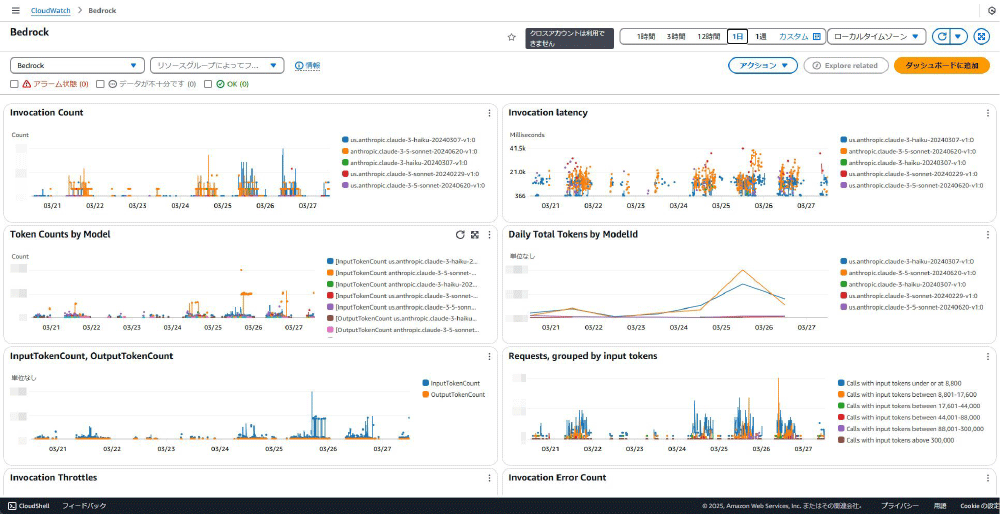
Task: Check the OK status filter checkbox
Action: click(x=208, y=84)
